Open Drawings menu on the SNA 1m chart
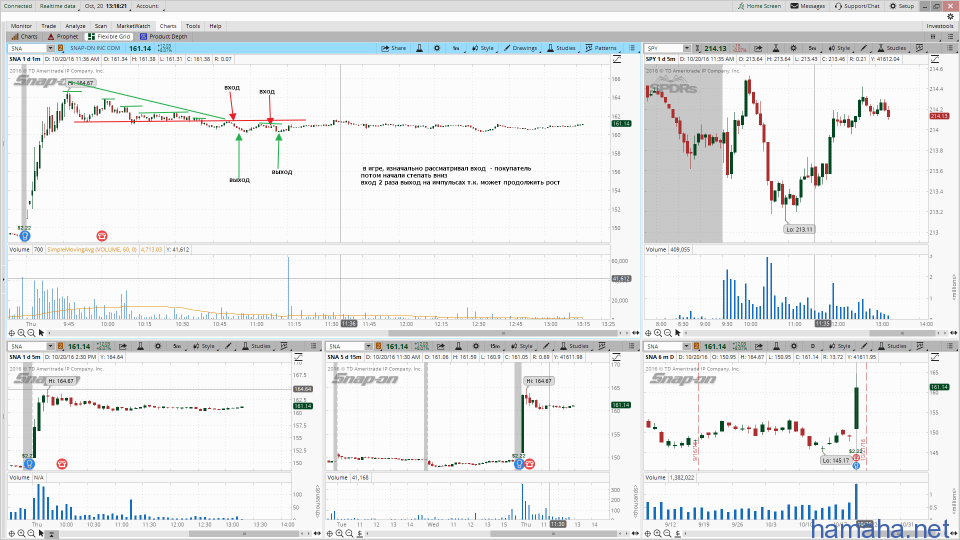 coord(520,48)
